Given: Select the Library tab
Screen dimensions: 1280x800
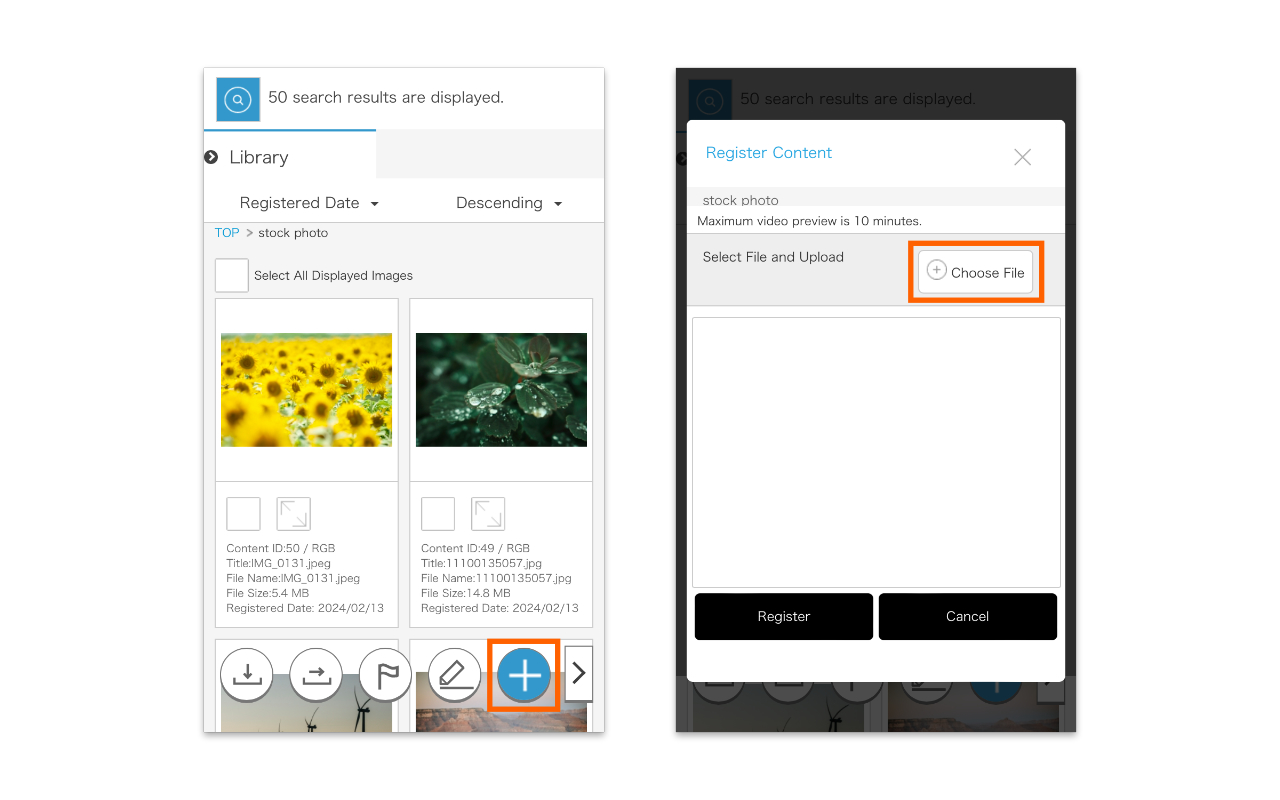Looking at the screenshot, I should (x=290, y=156).
